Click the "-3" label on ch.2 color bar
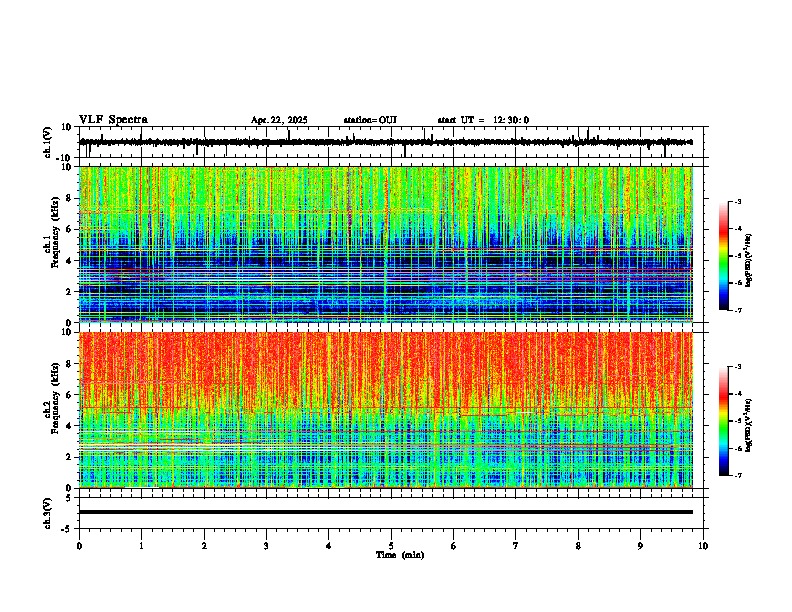 738,367
